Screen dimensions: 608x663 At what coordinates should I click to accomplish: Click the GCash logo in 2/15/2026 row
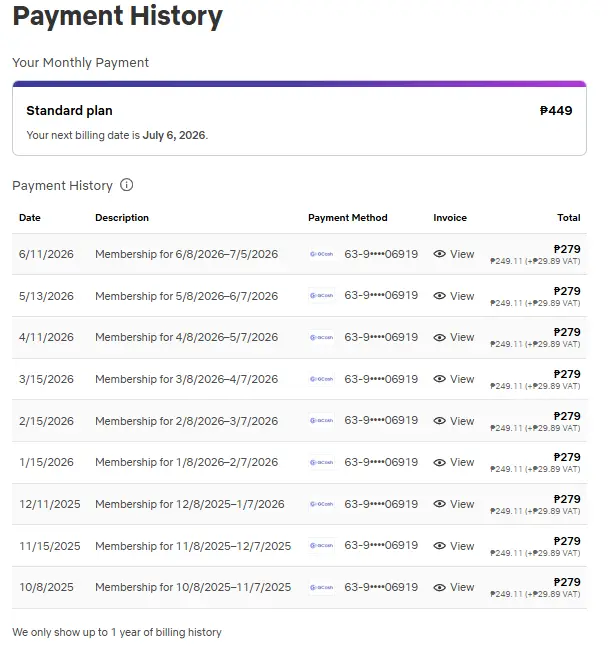(x=321, y=420)
